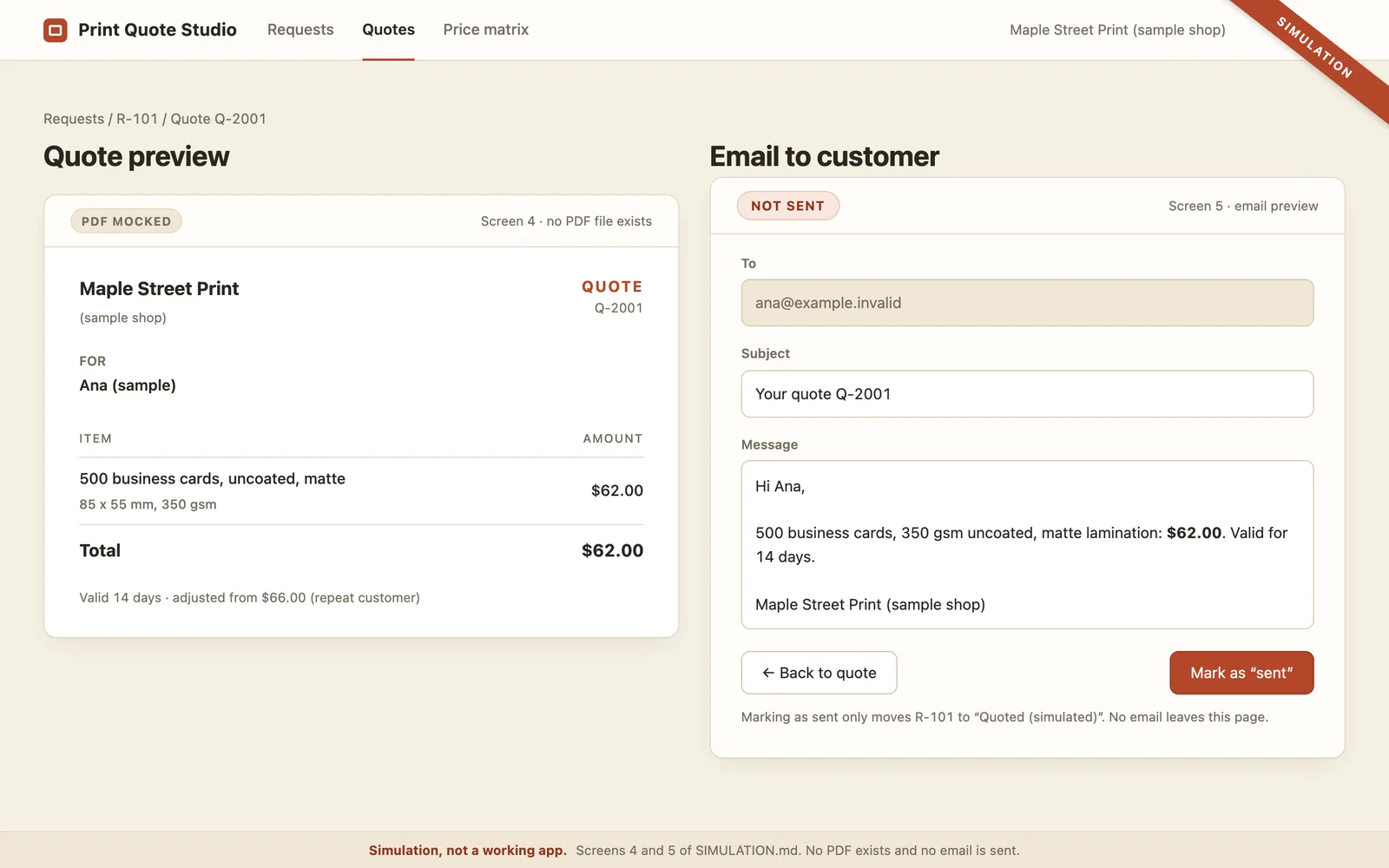Click the "Simulation, not a working app." footer text
This screenshot has width=1389, height=868.
(467, 851)
